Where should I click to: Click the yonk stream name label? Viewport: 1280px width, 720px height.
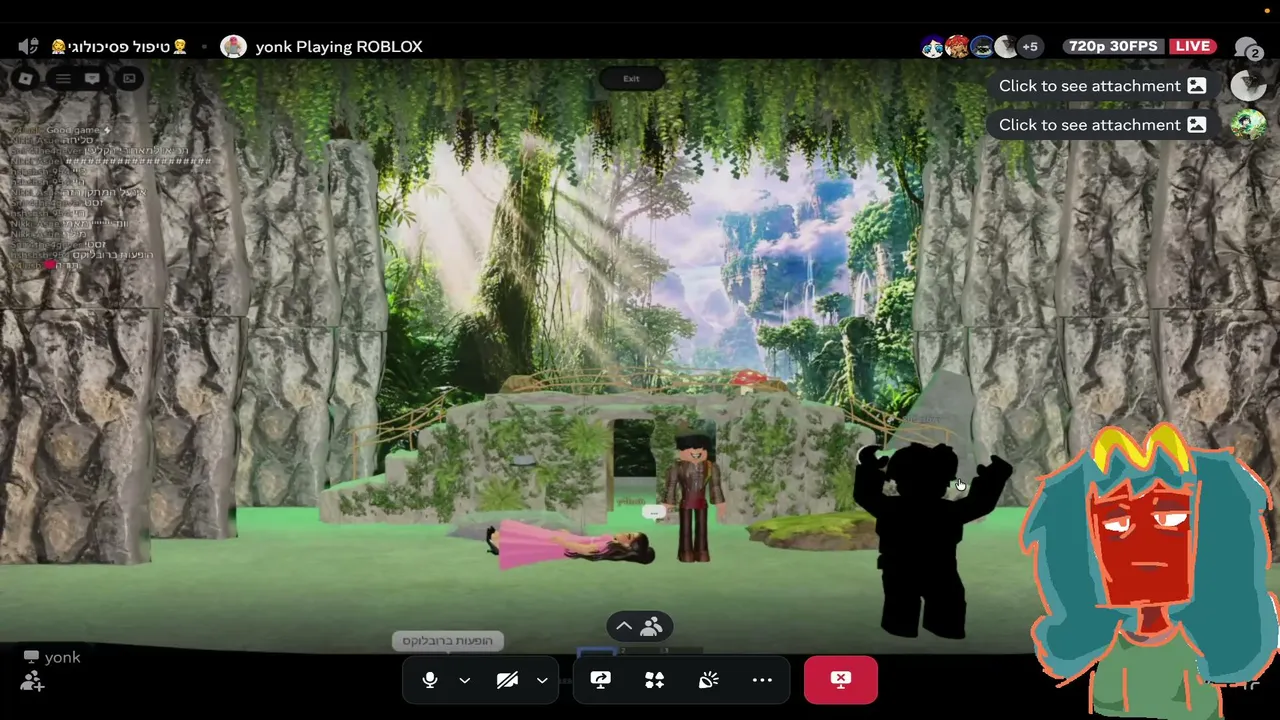coord(62,657)
